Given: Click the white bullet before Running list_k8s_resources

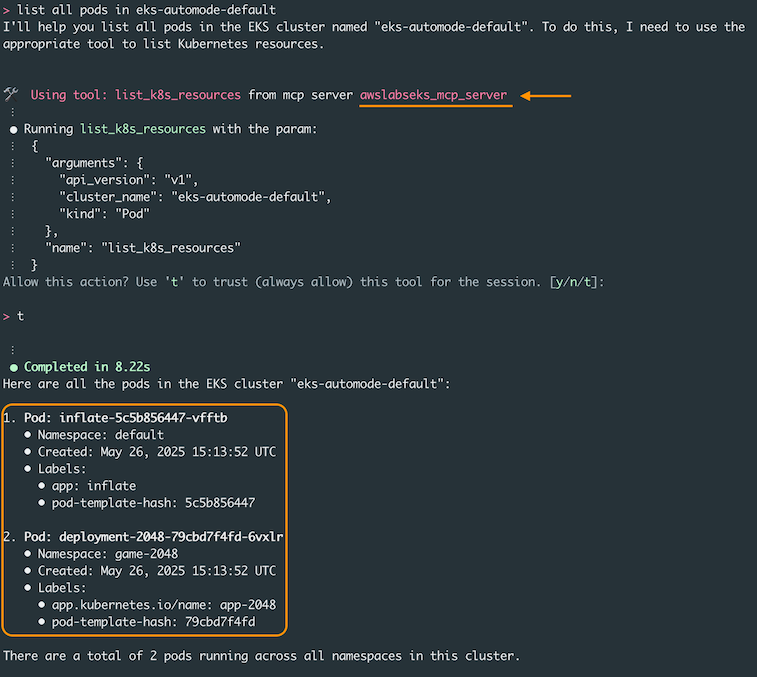Looking at the screenshot, I should 14,130.
